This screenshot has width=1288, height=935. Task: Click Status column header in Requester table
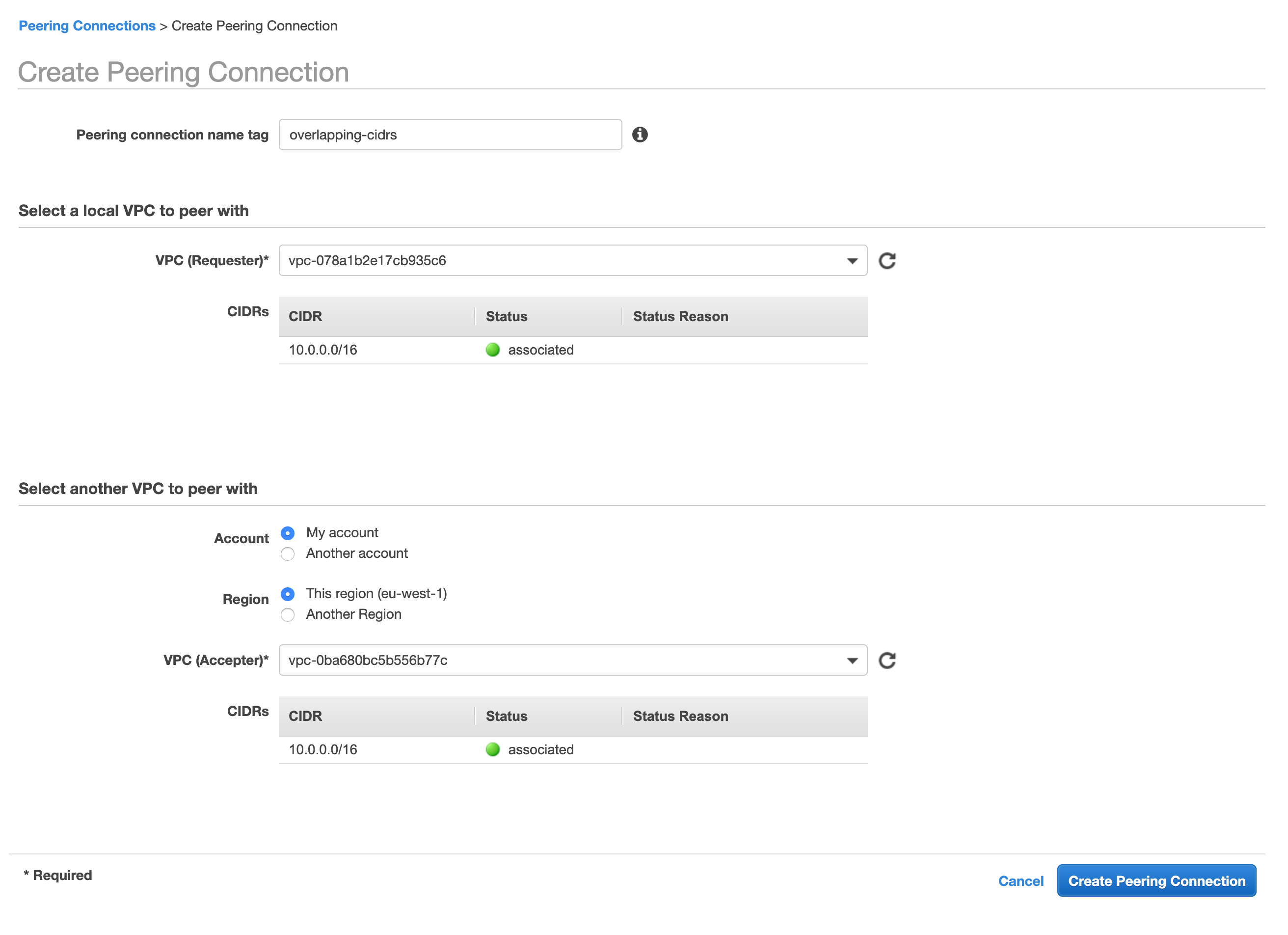coord(507,316)
